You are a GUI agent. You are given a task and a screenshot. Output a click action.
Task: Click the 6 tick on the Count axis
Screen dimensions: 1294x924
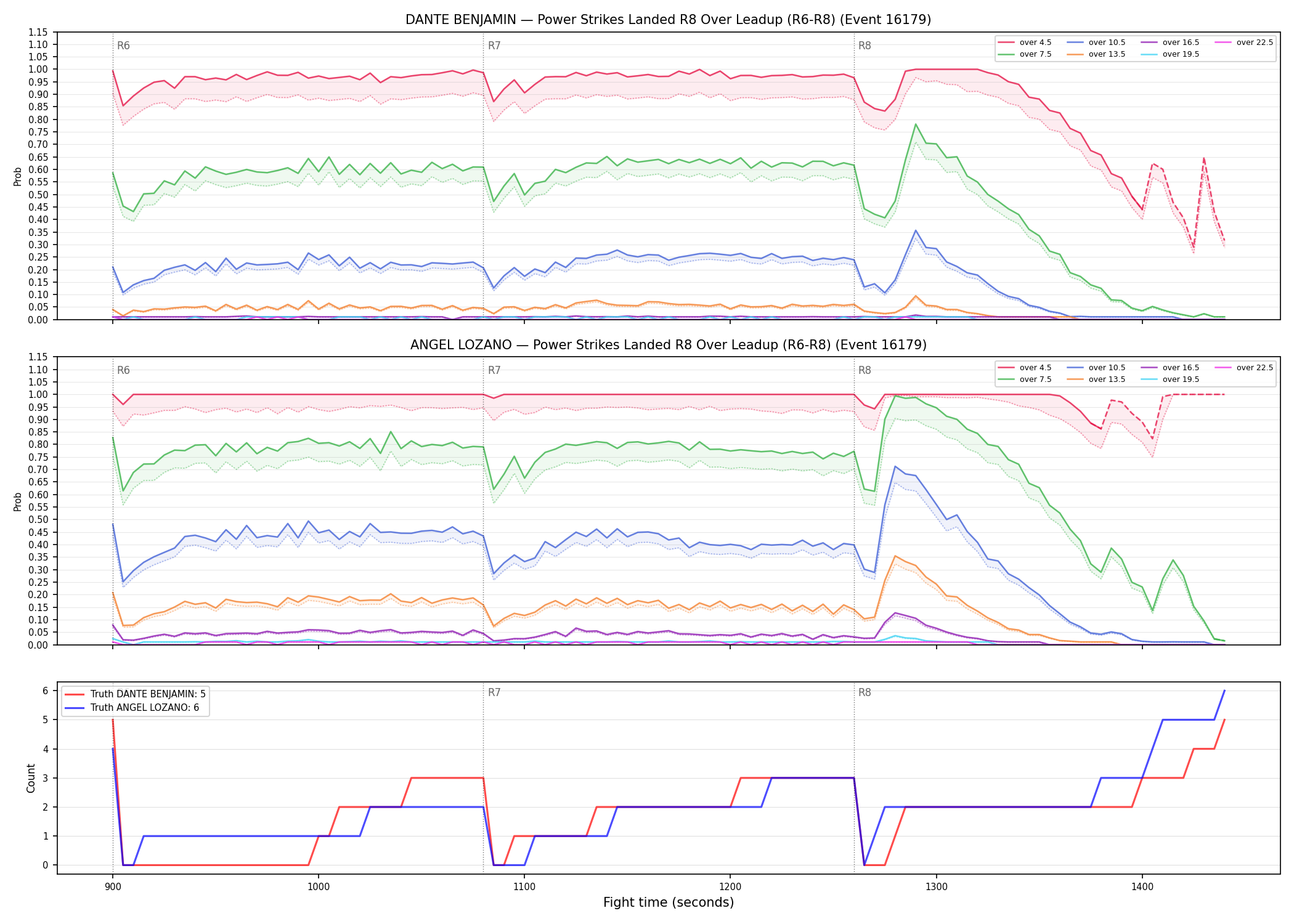point(45,691)
